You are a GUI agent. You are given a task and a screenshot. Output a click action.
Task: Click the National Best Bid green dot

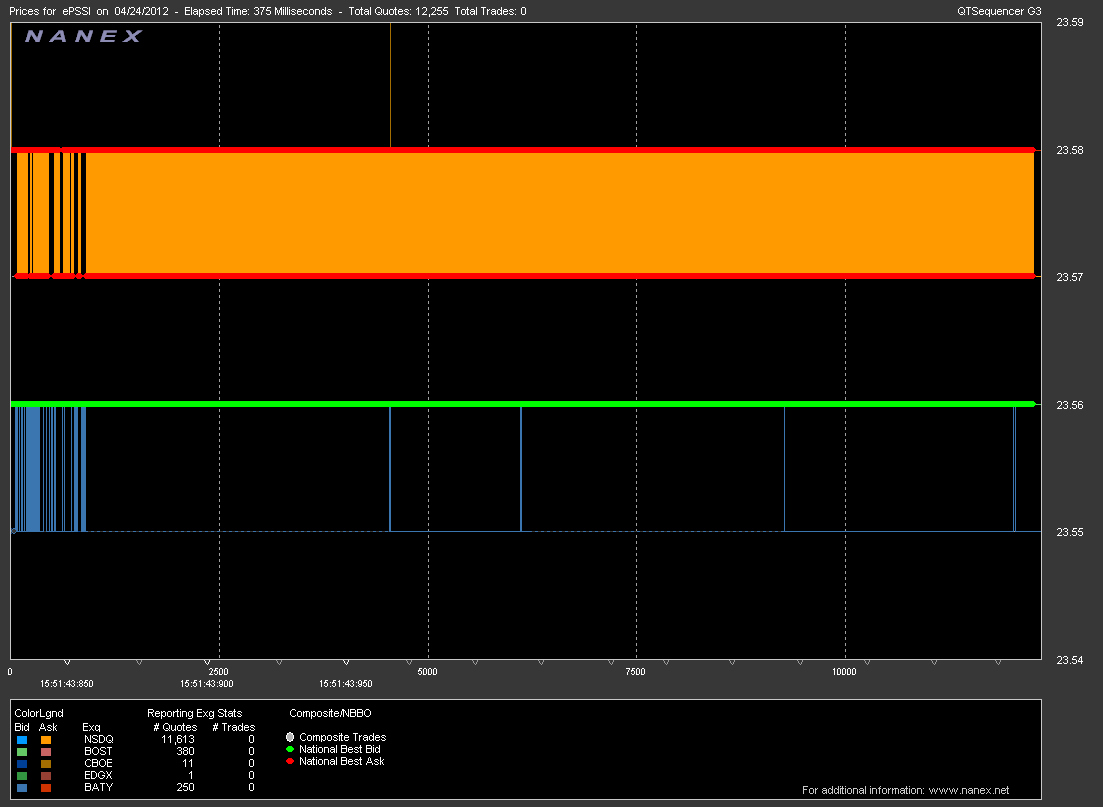290,749
